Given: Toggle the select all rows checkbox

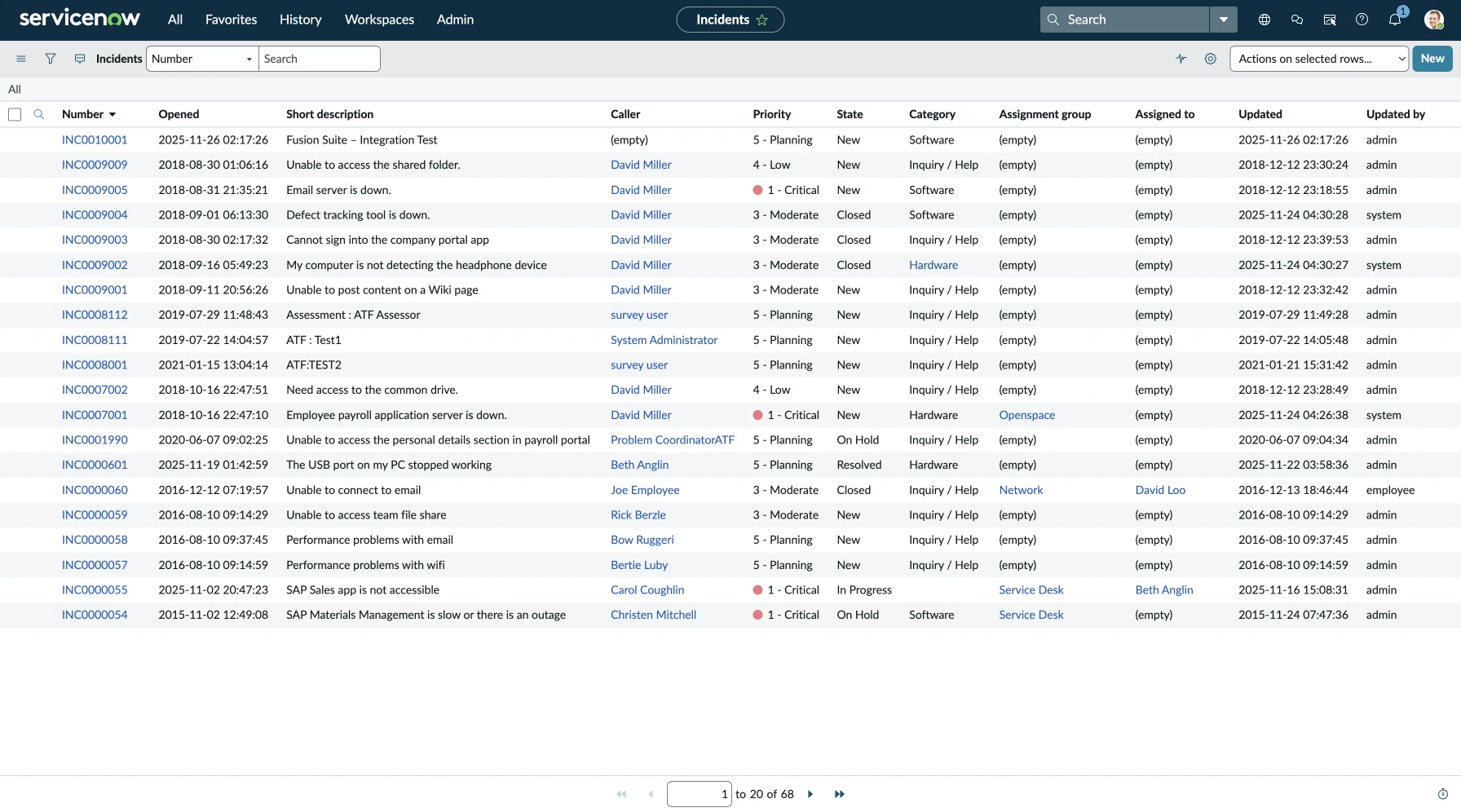Looking at the screenshot, I should tap(15, 114).
